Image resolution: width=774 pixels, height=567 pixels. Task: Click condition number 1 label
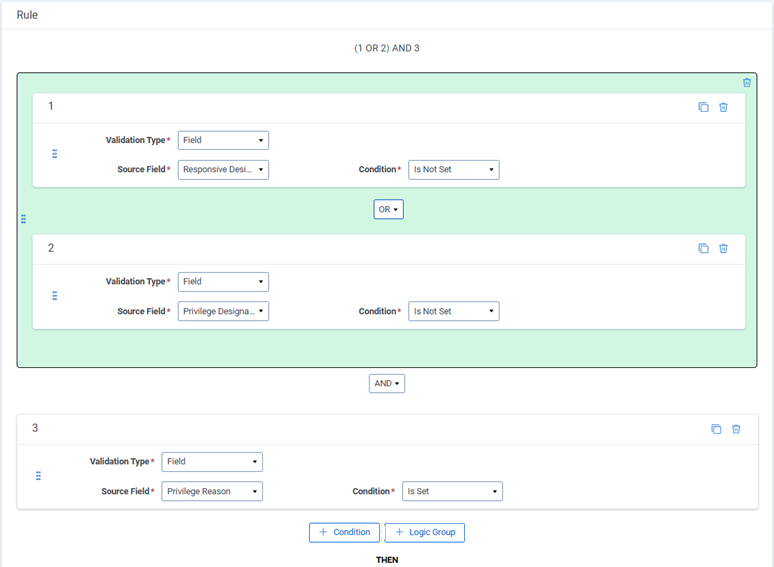51,106
